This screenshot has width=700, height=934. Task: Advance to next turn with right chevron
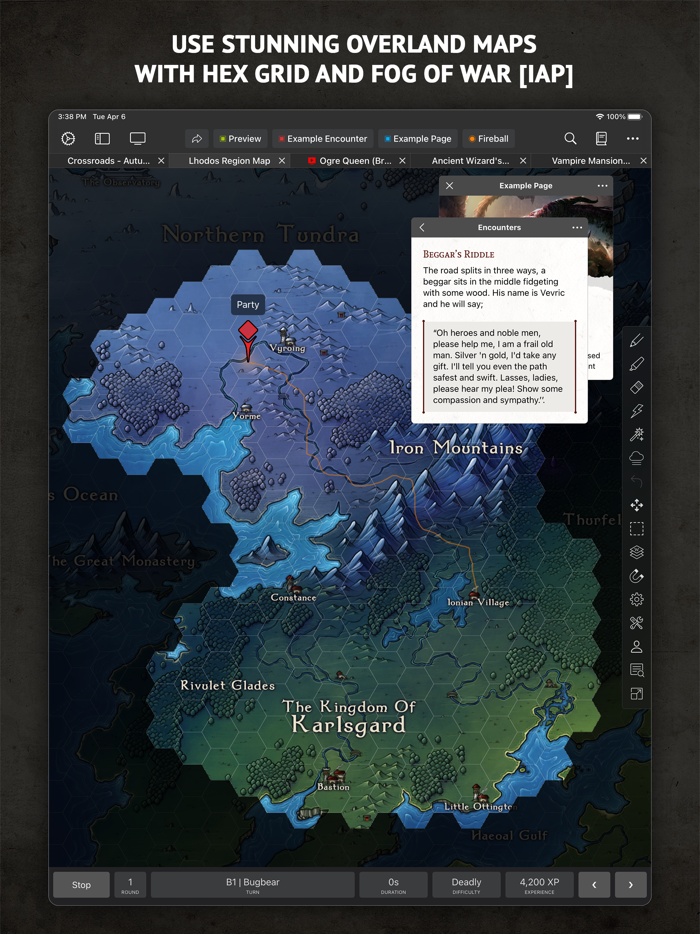[631, 885]
